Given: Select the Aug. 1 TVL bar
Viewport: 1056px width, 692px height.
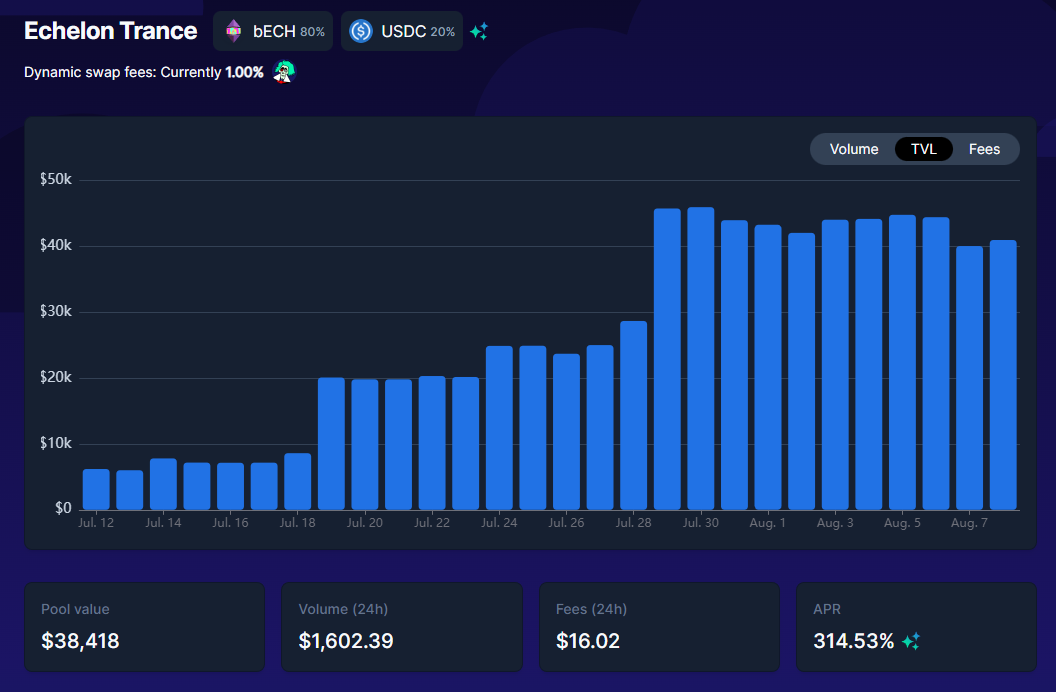Looking at the screenshot, I should click(x=768, y=367).
